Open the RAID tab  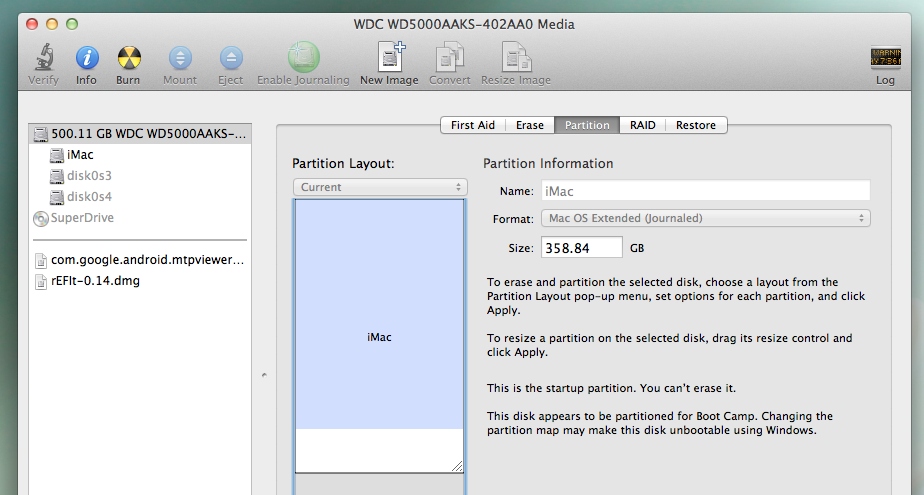[642, 125]
